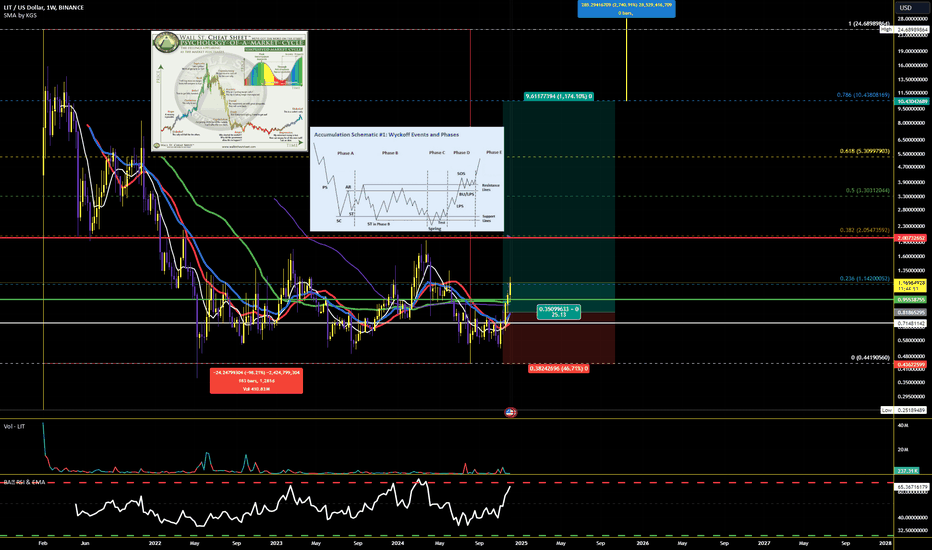Screen dimensions: 932x550
Task: Select the blue 2,740.91% price range label
Action: pyautogui.click(x=626, y=8)
